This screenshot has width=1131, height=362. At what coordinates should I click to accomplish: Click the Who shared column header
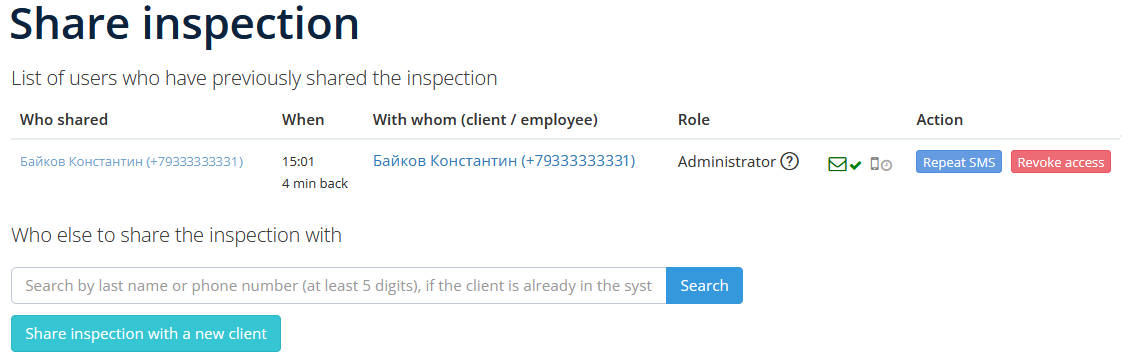coord(63,120)
